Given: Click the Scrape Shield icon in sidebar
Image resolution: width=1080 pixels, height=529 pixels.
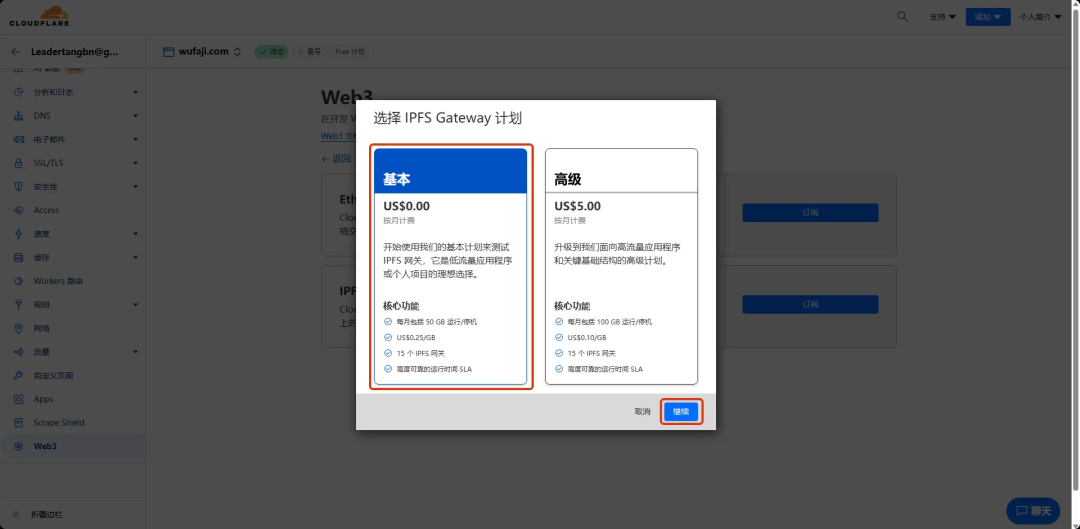Looking at the screenshot, I should pyautogui.click(x=19, y=422).
